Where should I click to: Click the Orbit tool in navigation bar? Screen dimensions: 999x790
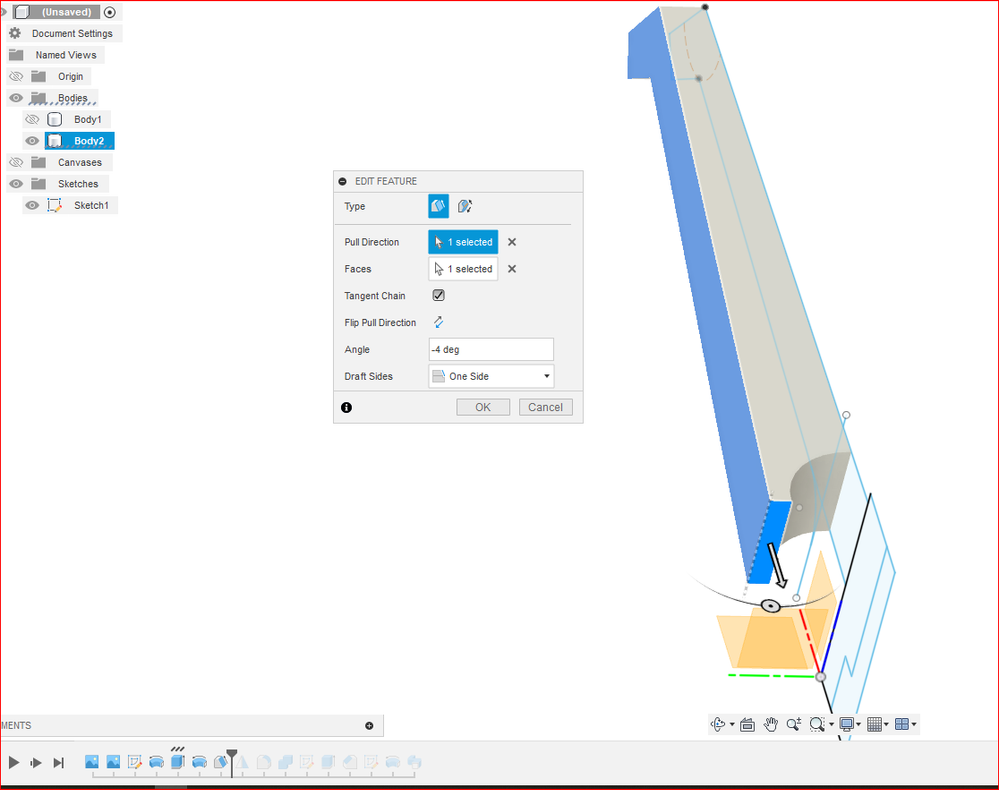coord(718,724)
